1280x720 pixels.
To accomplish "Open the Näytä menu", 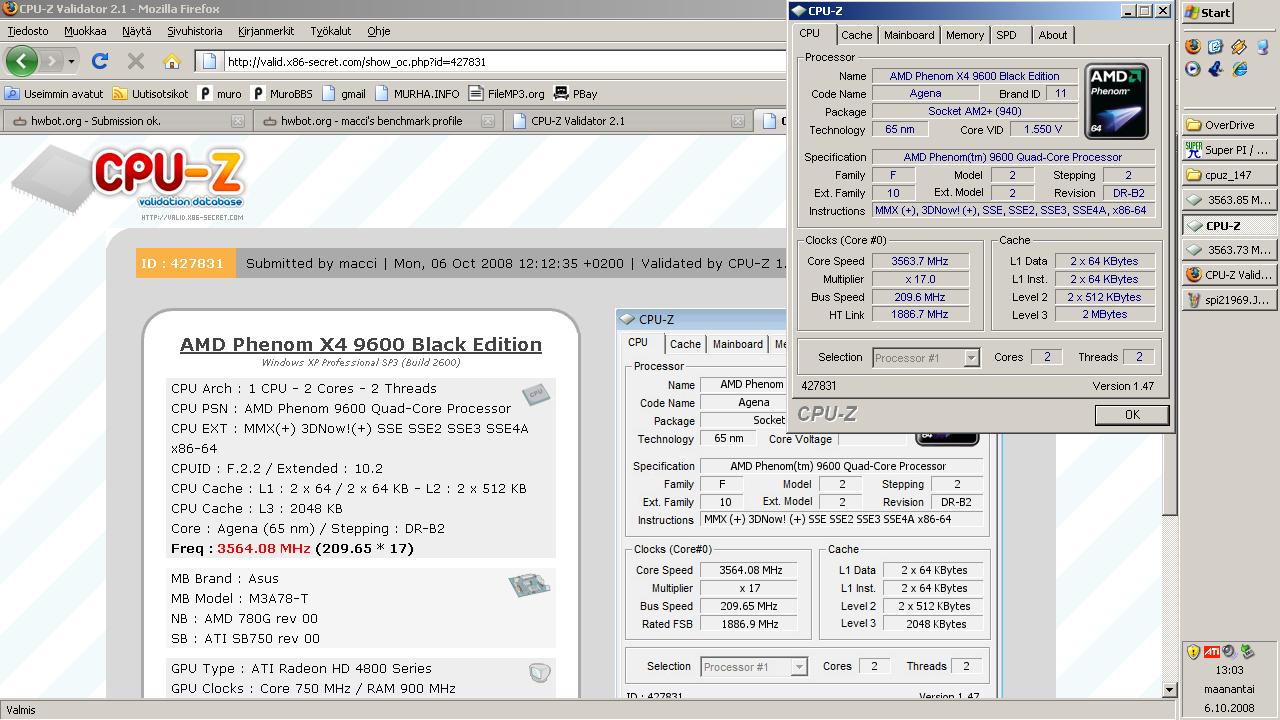I will [x=137, y=31].
